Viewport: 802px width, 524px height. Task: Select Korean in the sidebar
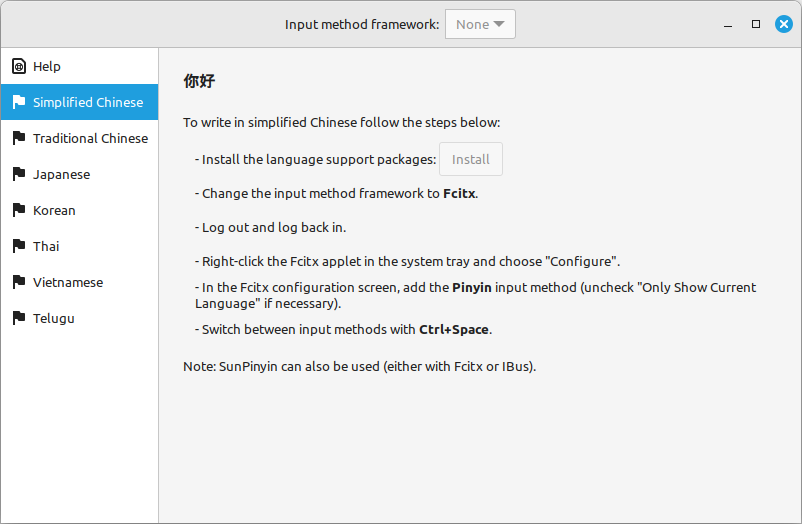[54, 210]
